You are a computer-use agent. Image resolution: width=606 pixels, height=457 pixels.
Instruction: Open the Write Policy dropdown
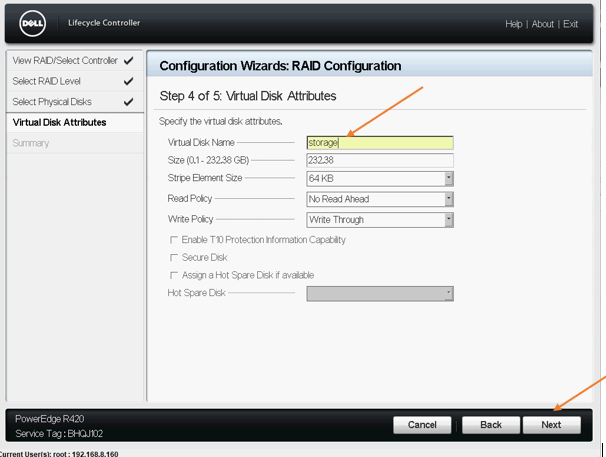pos(380,220)
